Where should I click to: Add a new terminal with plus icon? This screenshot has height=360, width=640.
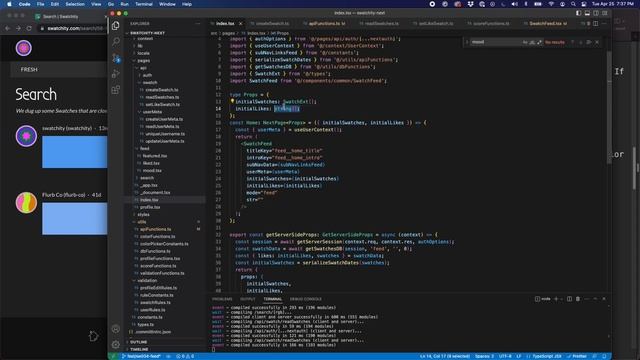click(556, 299)
